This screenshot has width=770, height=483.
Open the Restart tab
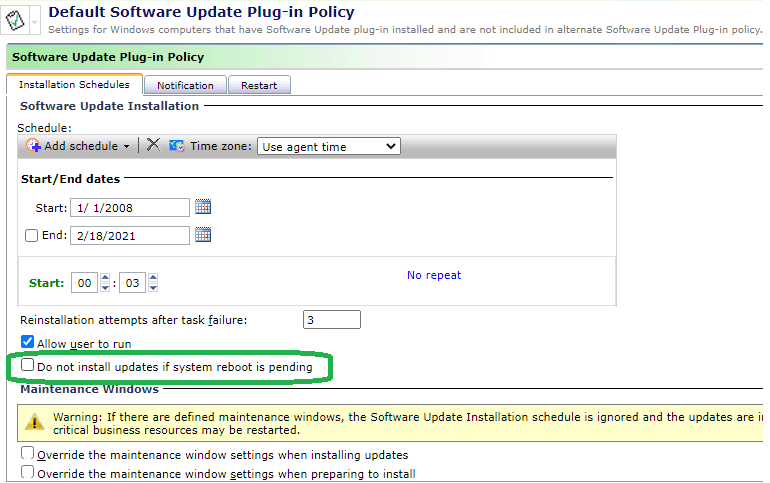[x=259, y=85]
